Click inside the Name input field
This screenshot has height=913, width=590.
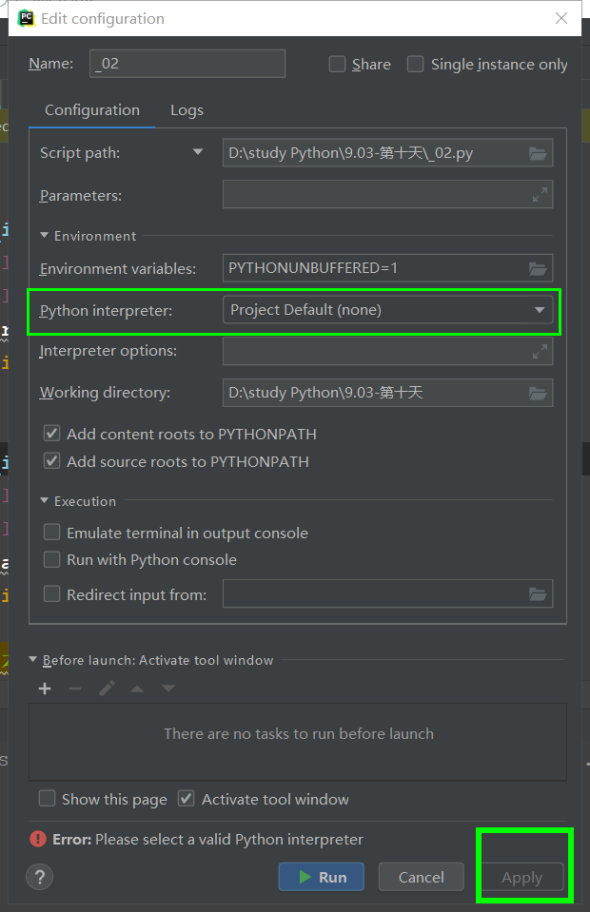186,64
